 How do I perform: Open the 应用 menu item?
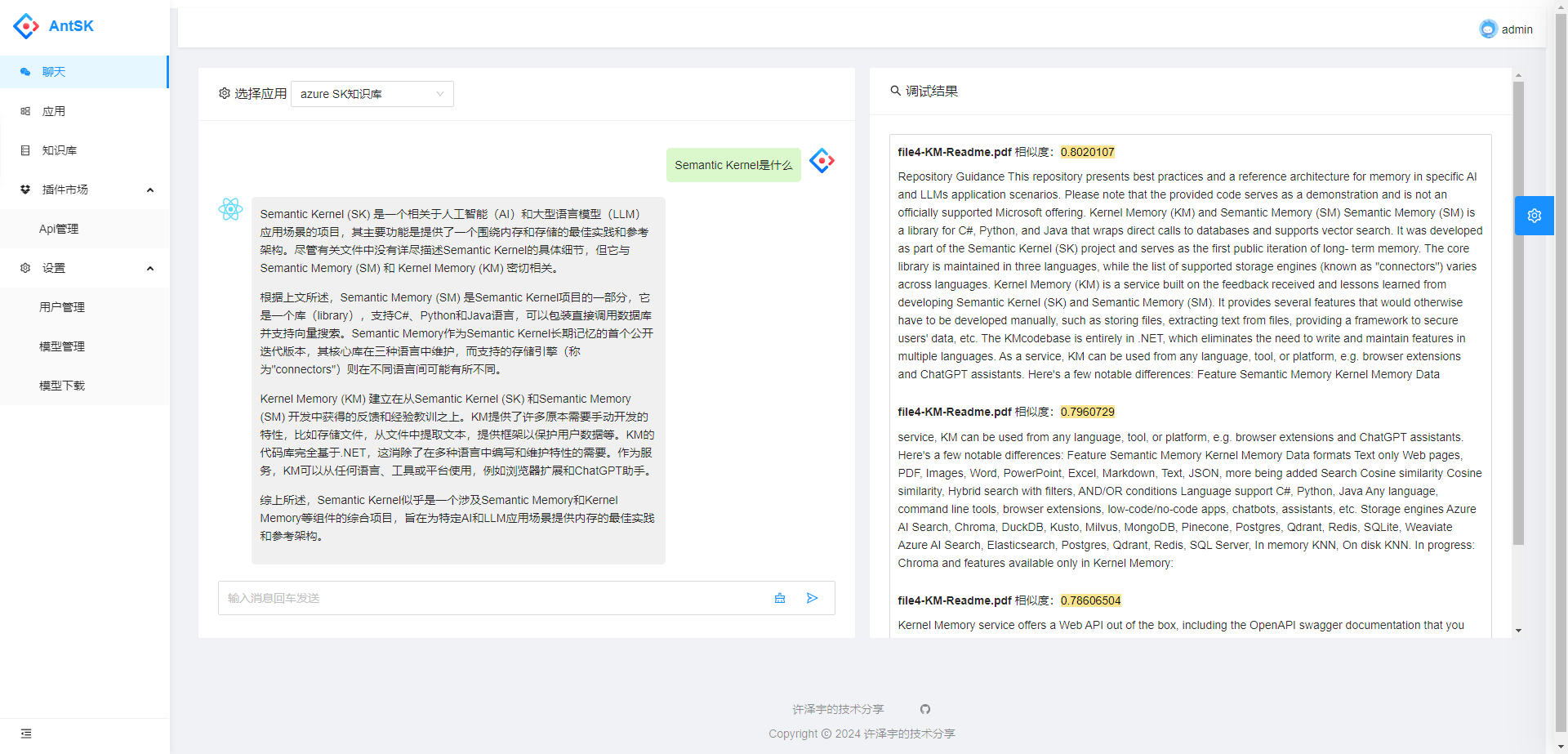pos(84,111)
